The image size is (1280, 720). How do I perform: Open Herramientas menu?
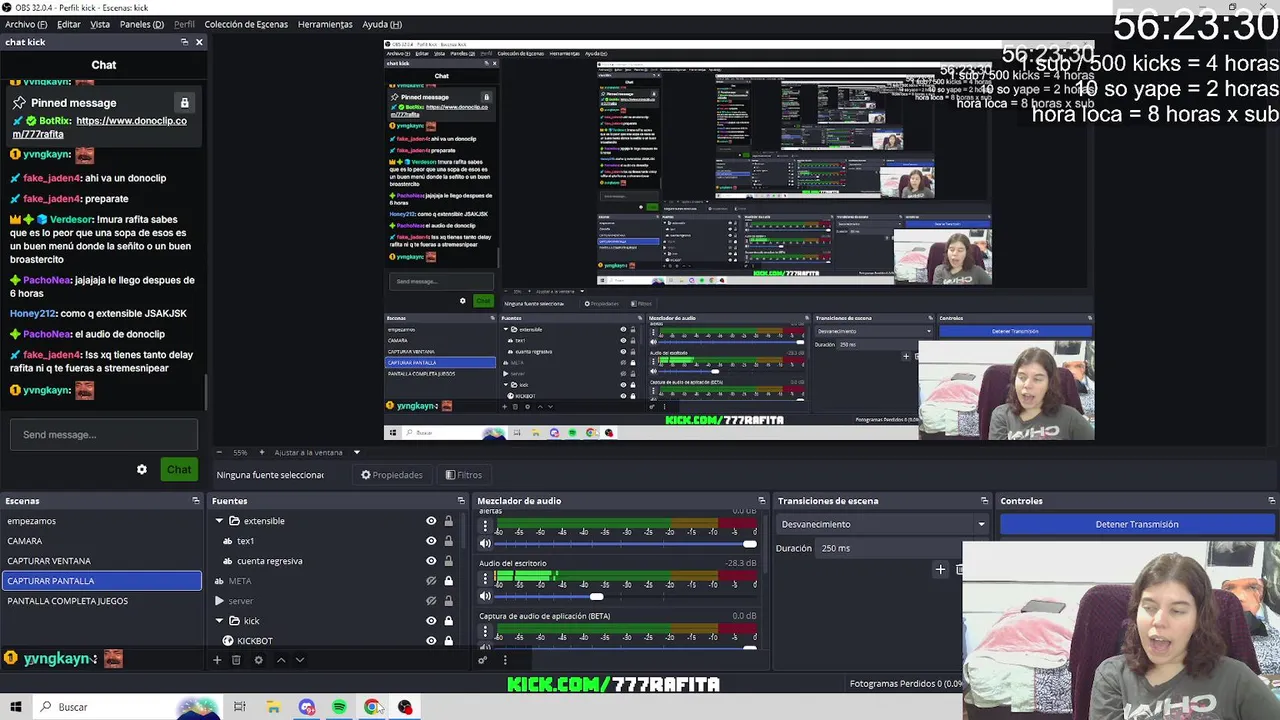coord(325,24)
